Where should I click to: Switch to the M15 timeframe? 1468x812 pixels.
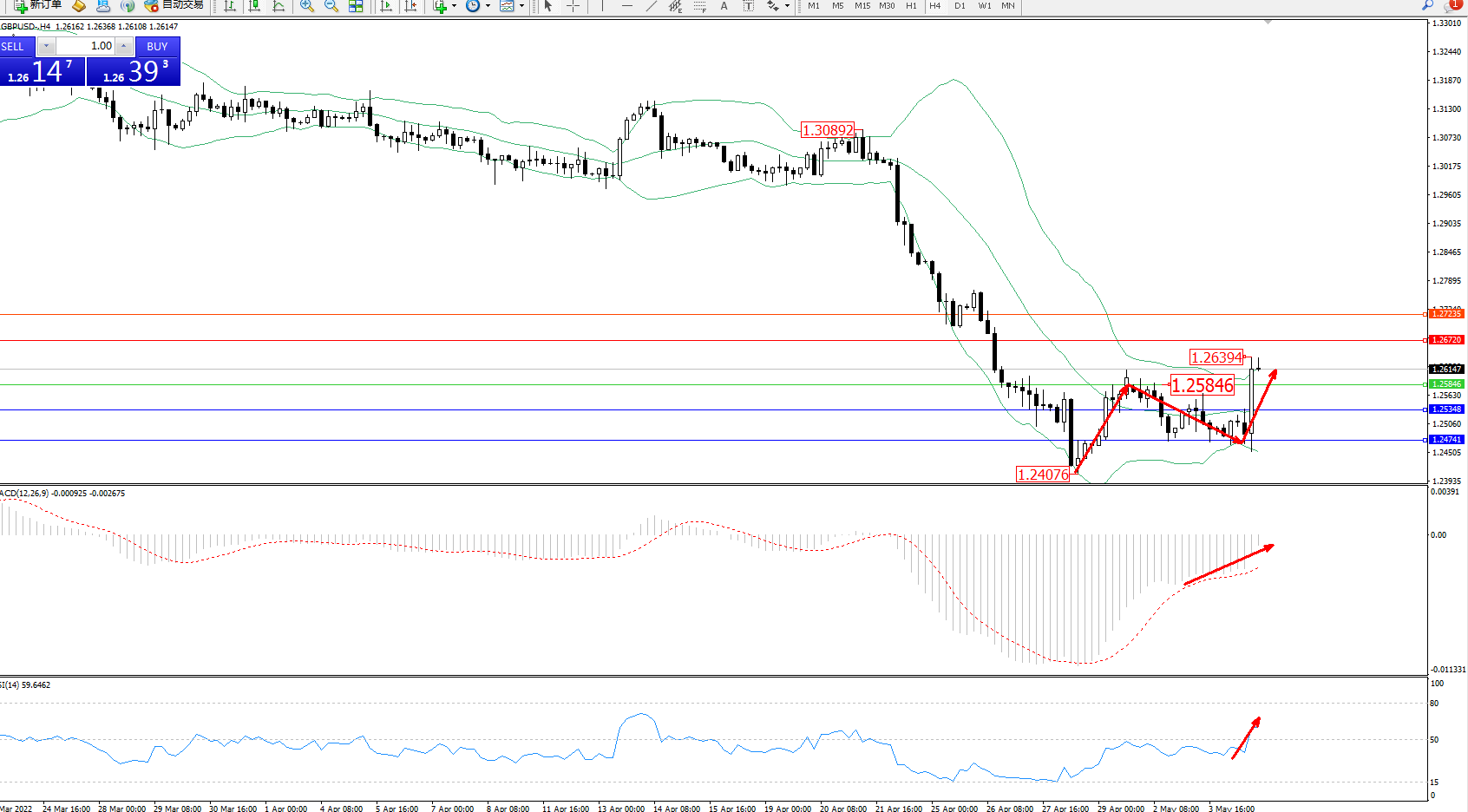coord(862,6)
